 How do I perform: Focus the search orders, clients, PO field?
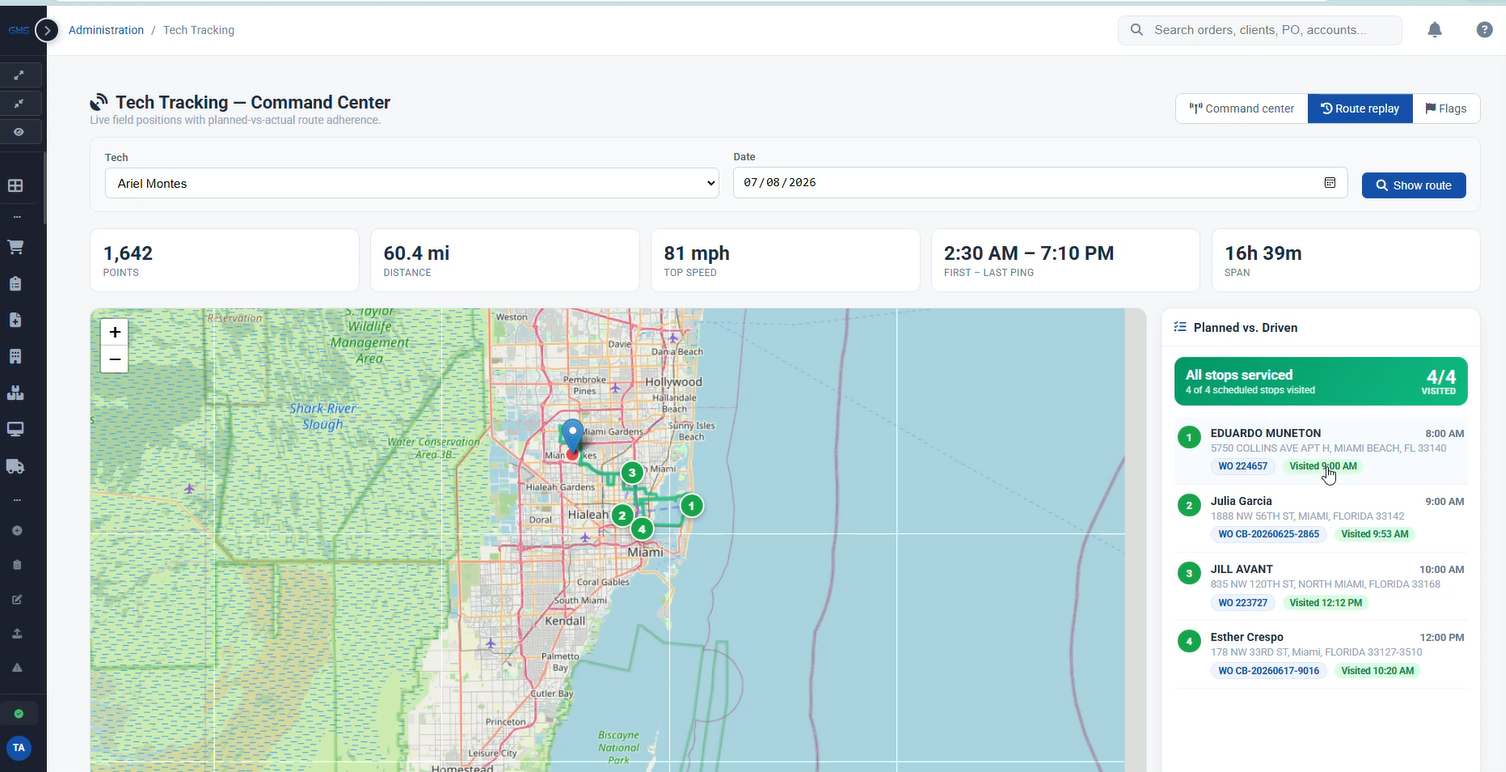pos(1260,30)
